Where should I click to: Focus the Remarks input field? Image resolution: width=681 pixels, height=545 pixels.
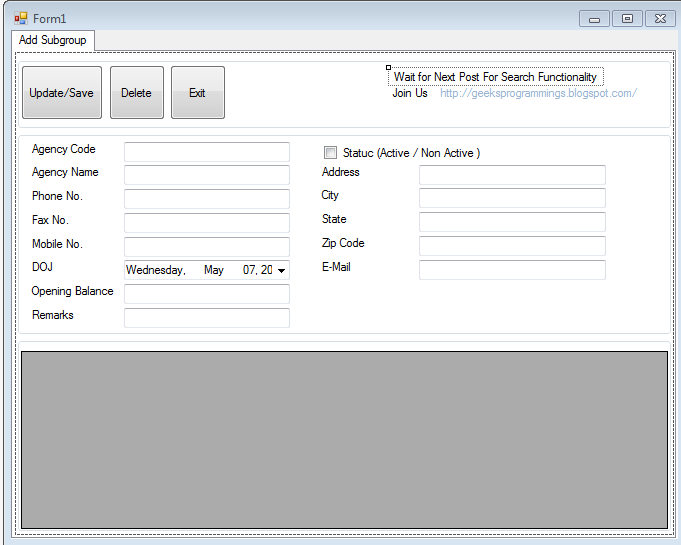pyautogui.click(x=207, y=318)
